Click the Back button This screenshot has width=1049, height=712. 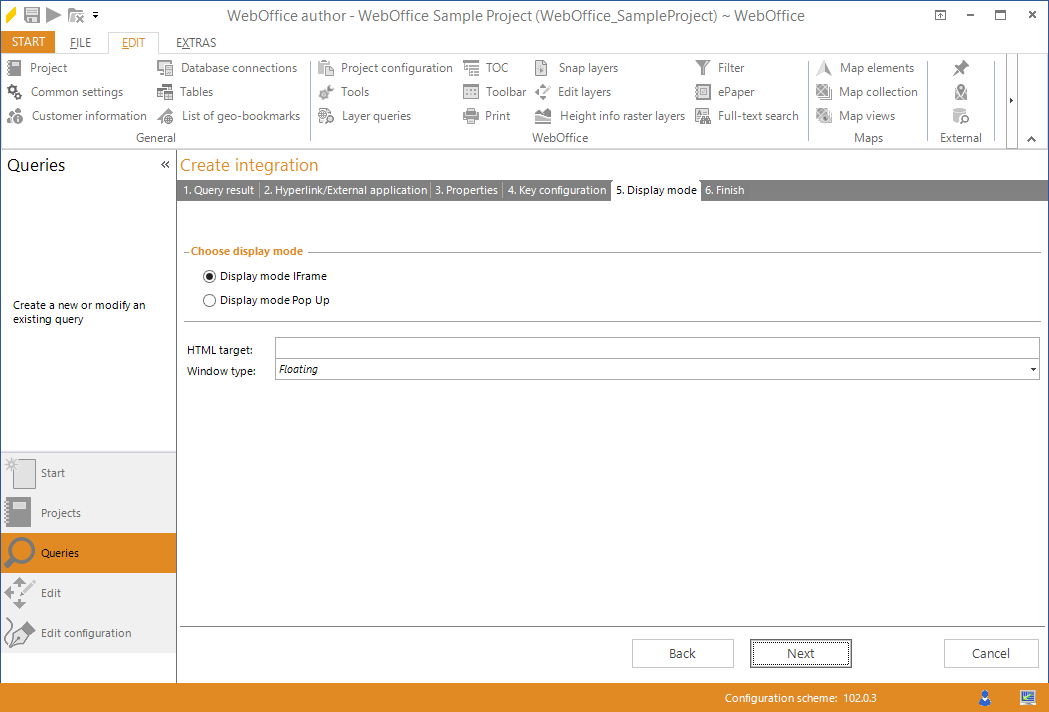pyautogui.click(x=683, y=653)
